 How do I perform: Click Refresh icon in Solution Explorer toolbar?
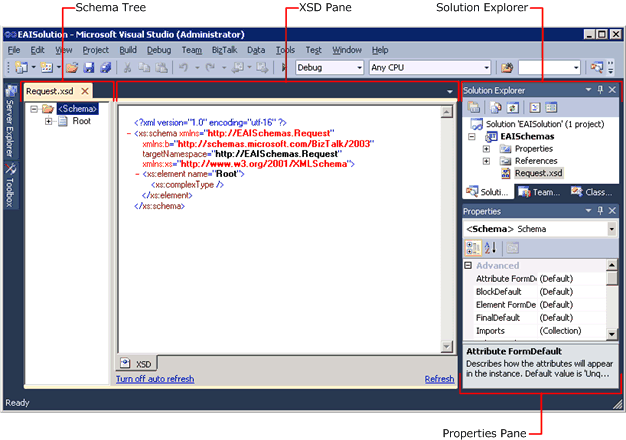tap(513, 107)
